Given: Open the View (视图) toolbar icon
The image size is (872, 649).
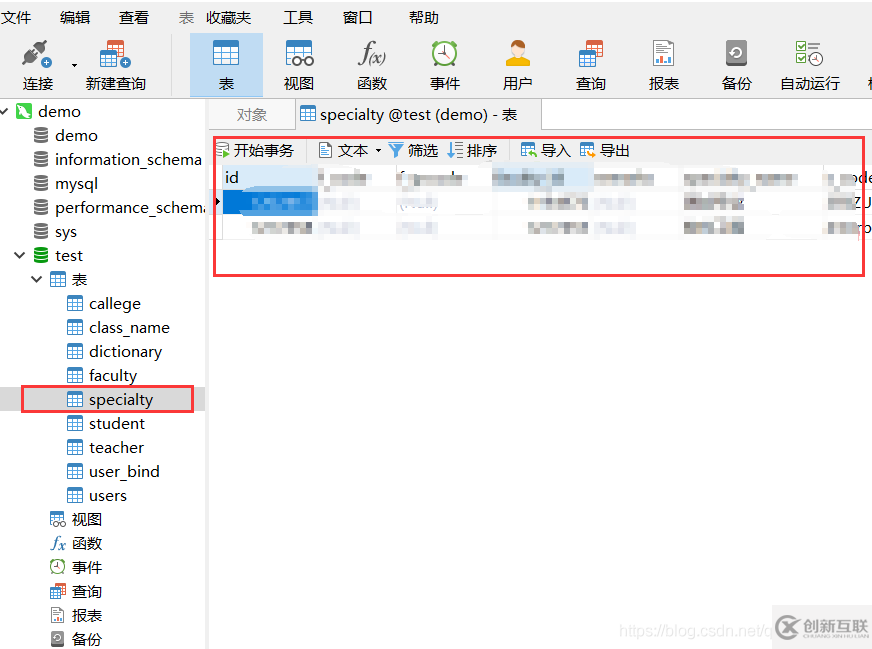Looking at the screenshot, I should tap(299, 54).
